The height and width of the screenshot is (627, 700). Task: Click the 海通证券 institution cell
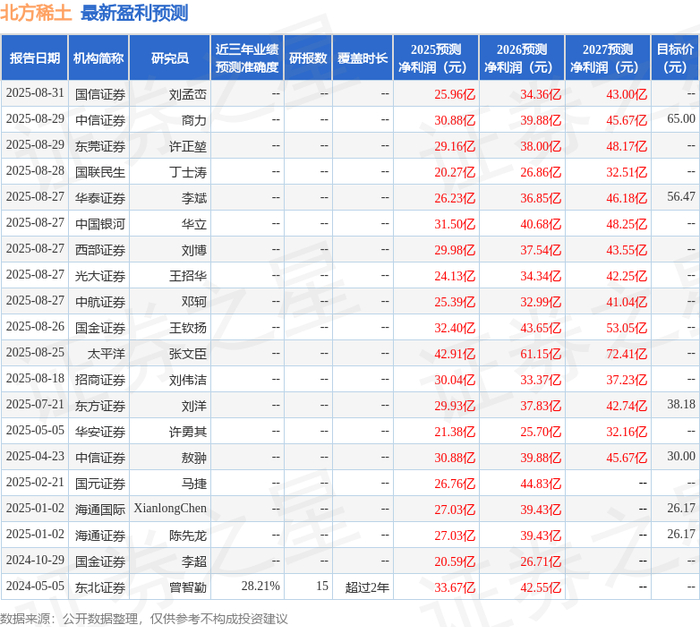100,535
